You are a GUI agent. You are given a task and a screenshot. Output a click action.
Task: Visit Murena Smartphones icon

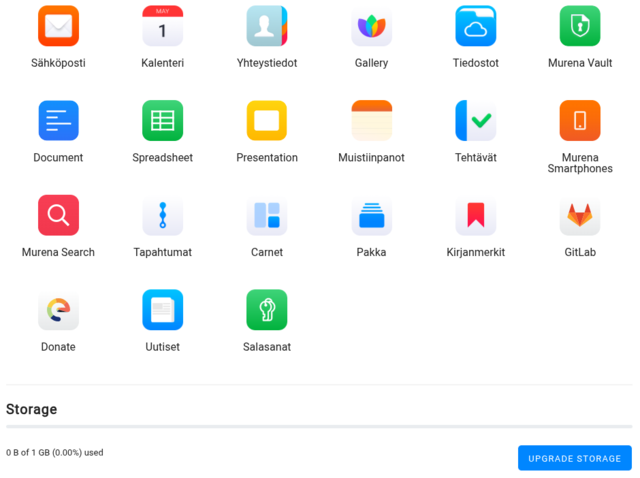580,120
